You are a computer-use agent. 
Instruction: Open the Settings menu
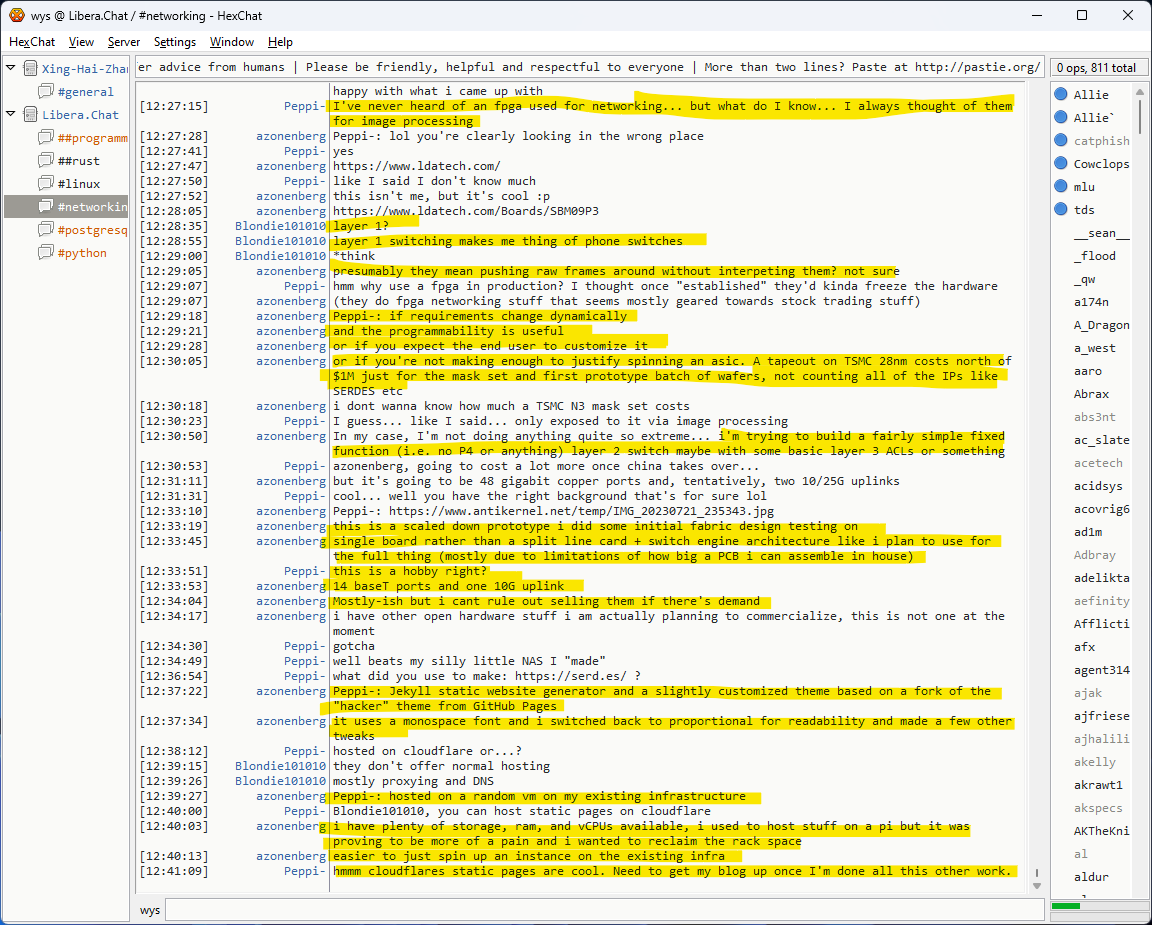[175, 42]
